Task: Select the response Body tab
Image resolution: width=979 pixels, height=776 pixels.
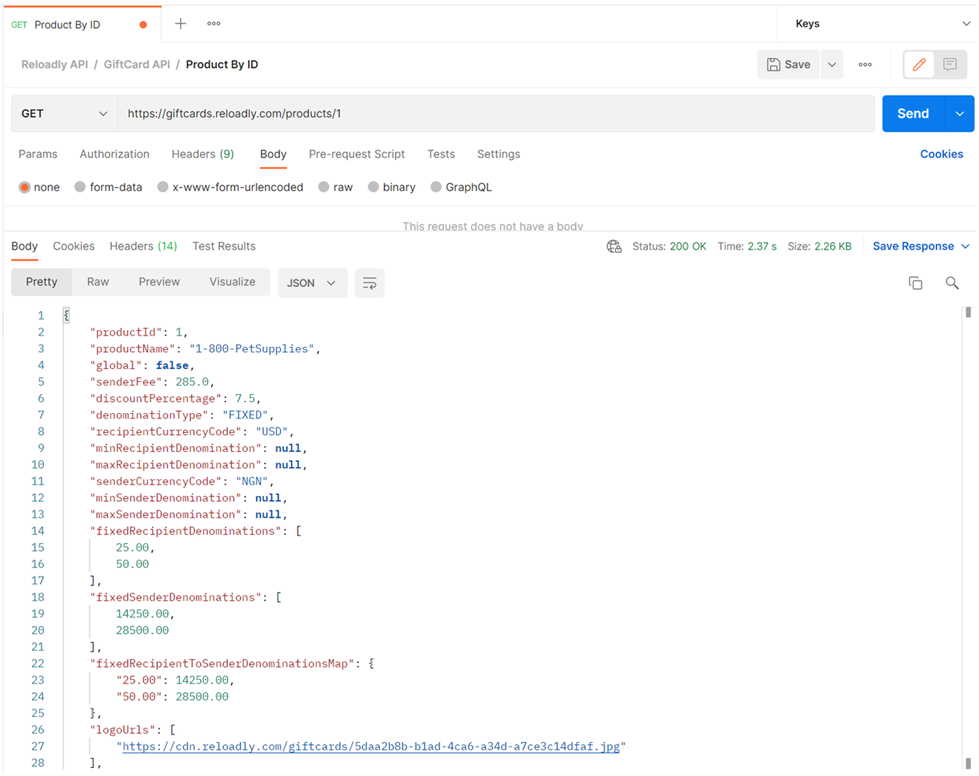Action: pyautogui.click(x=24, y=247)
